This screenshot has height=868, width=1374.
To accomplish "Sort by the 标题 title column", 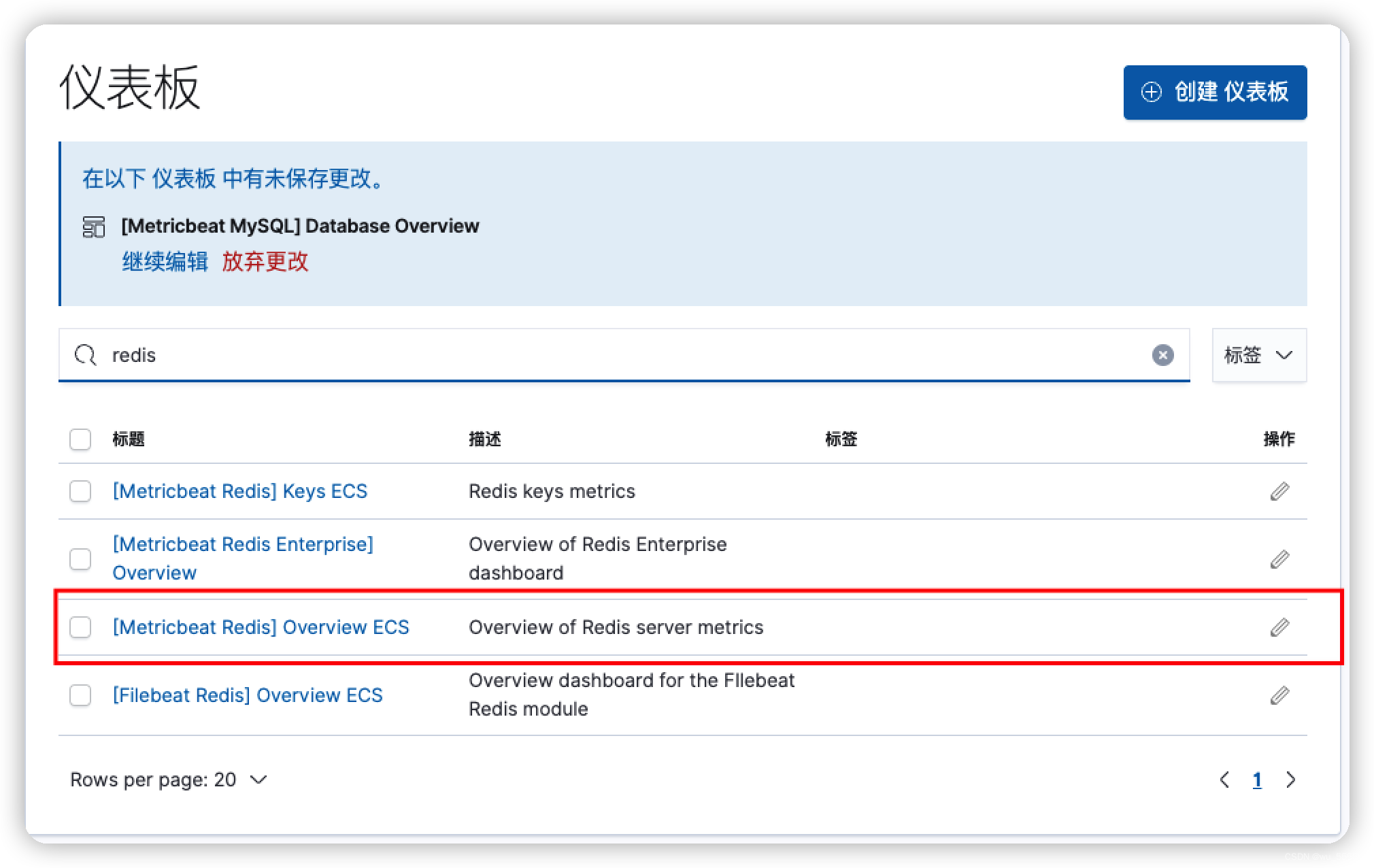I will click(x=129, y=439).
